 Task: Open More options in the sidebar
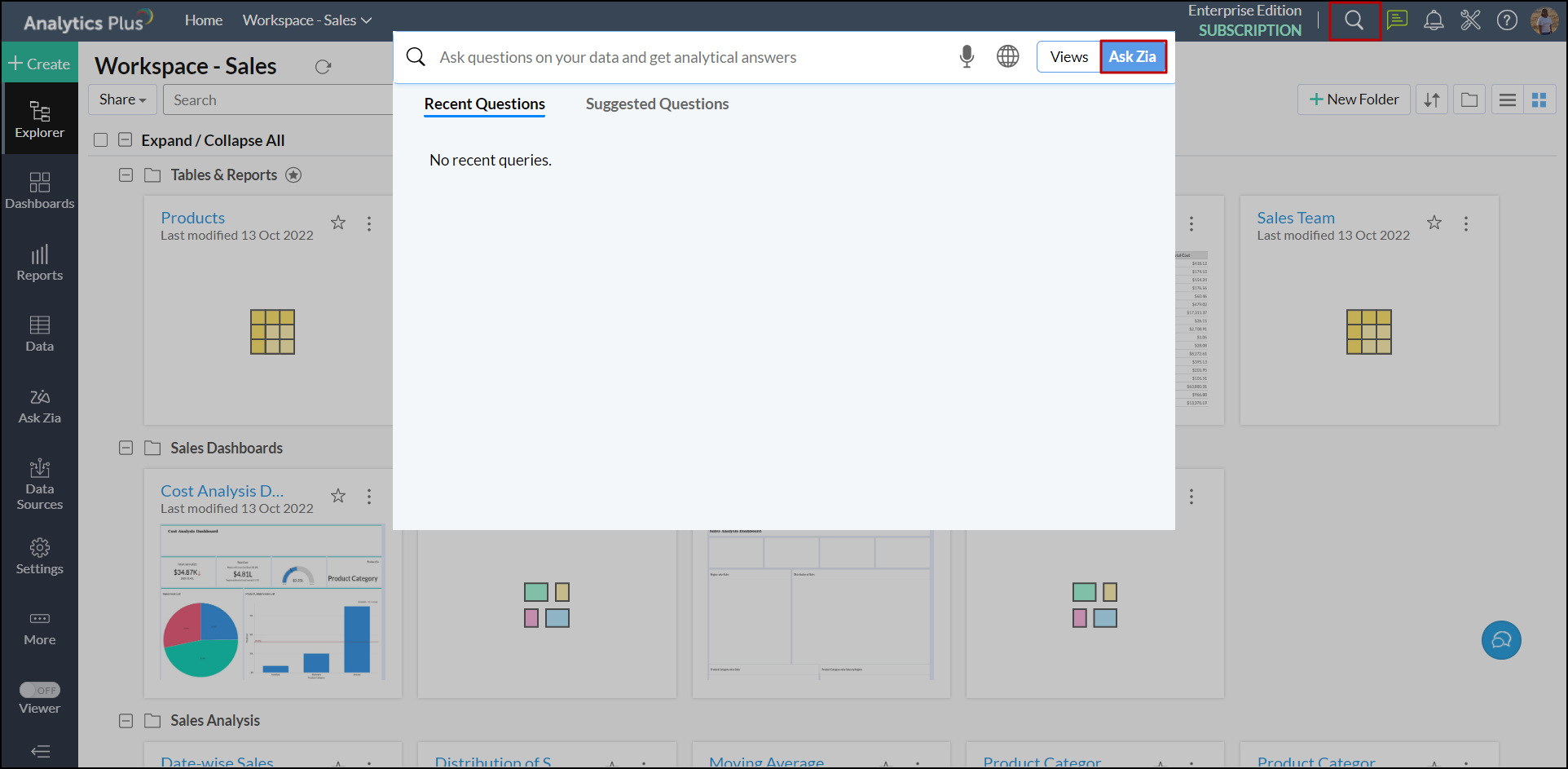(39, 628)
